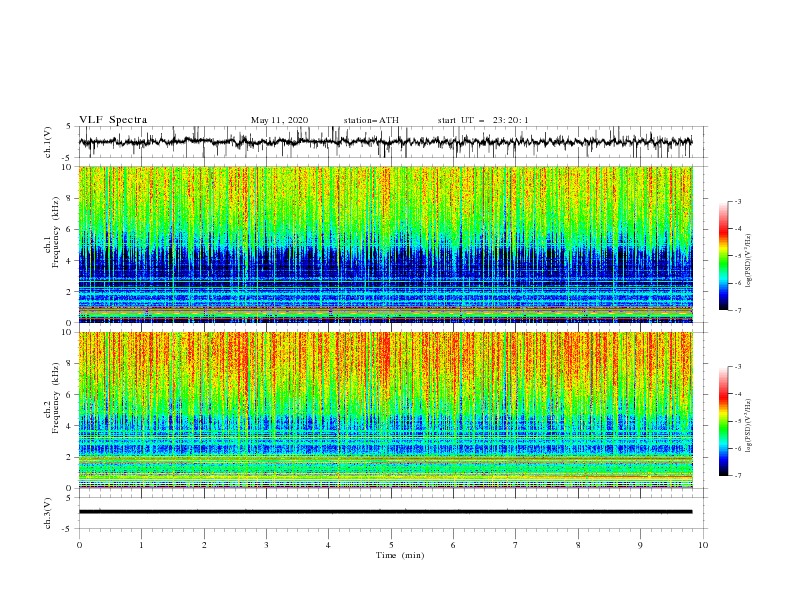
Task: Click the lower color bar's log(PSD) label
Action: (750, 425)
